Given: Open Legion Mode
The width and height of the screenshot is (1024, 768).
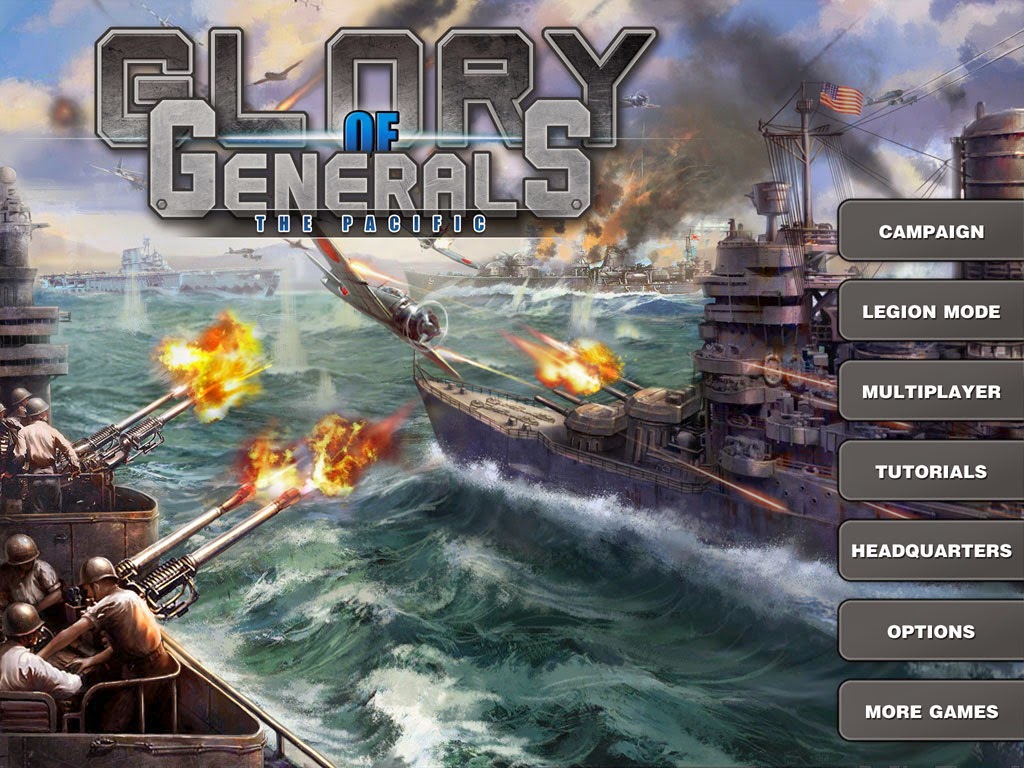Looking at the screenshot, I should (931, 312).
